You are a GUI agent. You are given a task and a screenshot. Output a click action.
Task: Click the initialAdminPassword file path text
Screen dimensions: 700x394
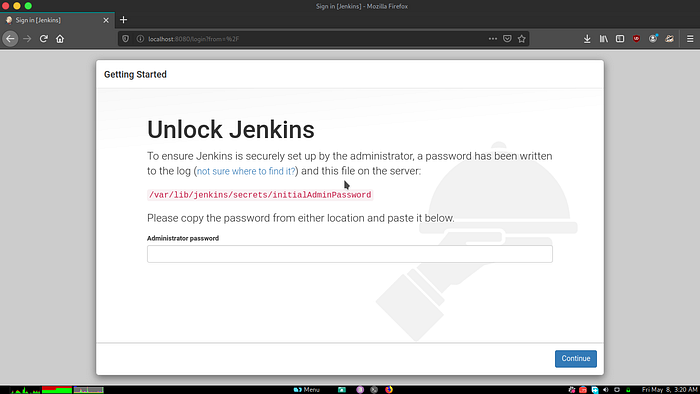(260, 195)
